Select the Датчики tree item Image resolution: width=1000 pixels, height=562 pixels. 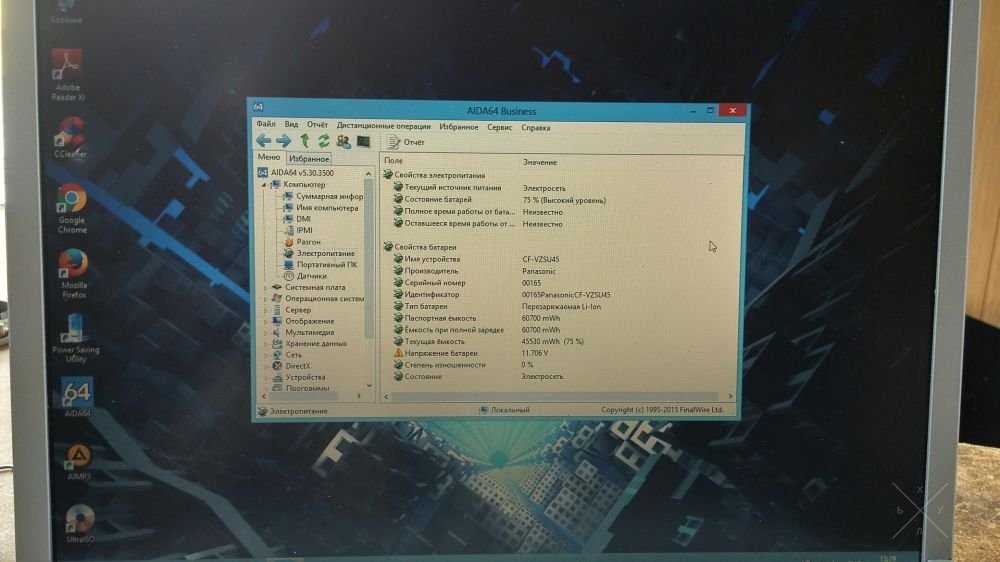click(305, 276)
